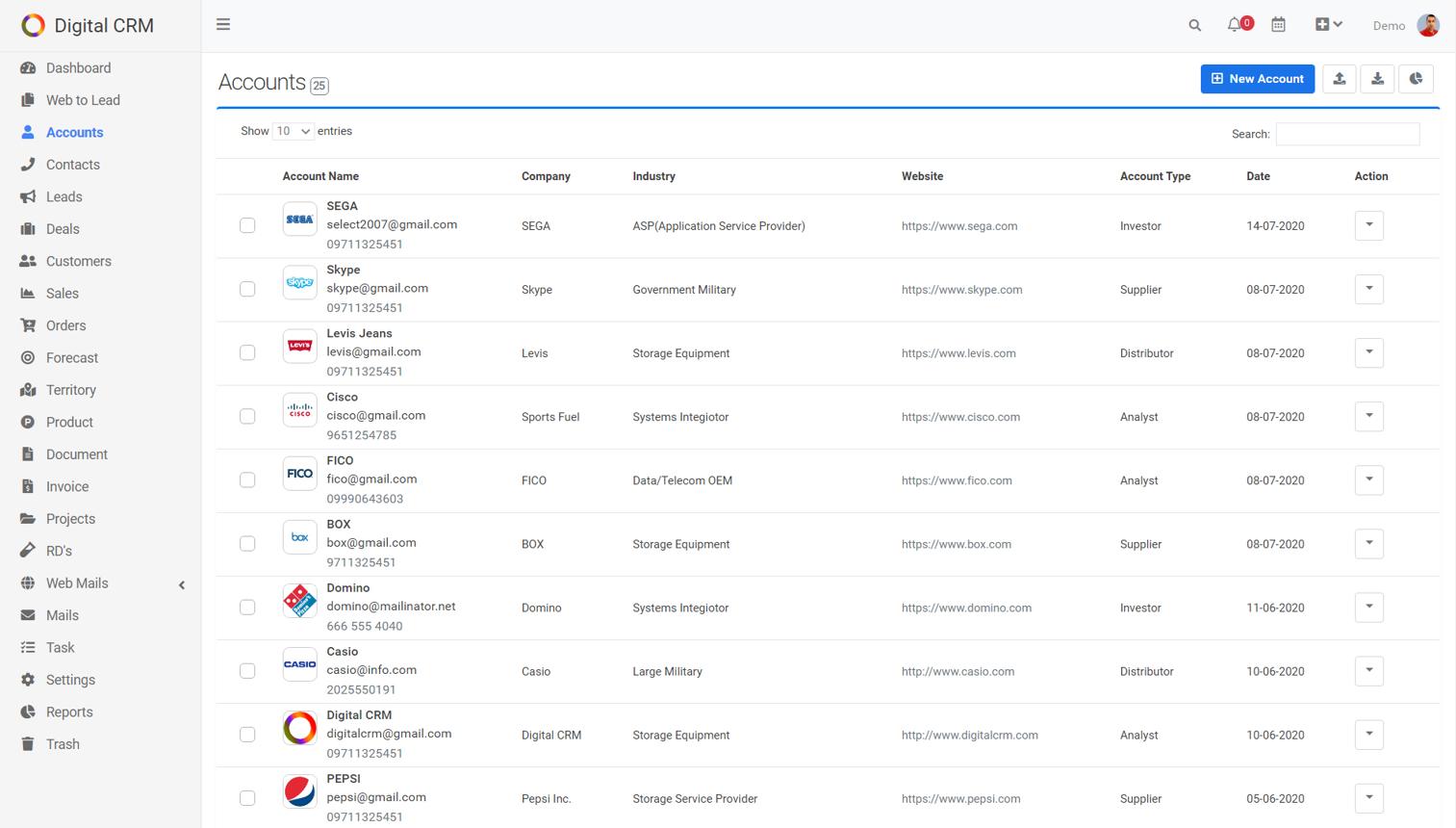This screenshot has width=1456, height=828.
Task: Open the calendar icon in the top bar
Action: [x=1278, y=25]
